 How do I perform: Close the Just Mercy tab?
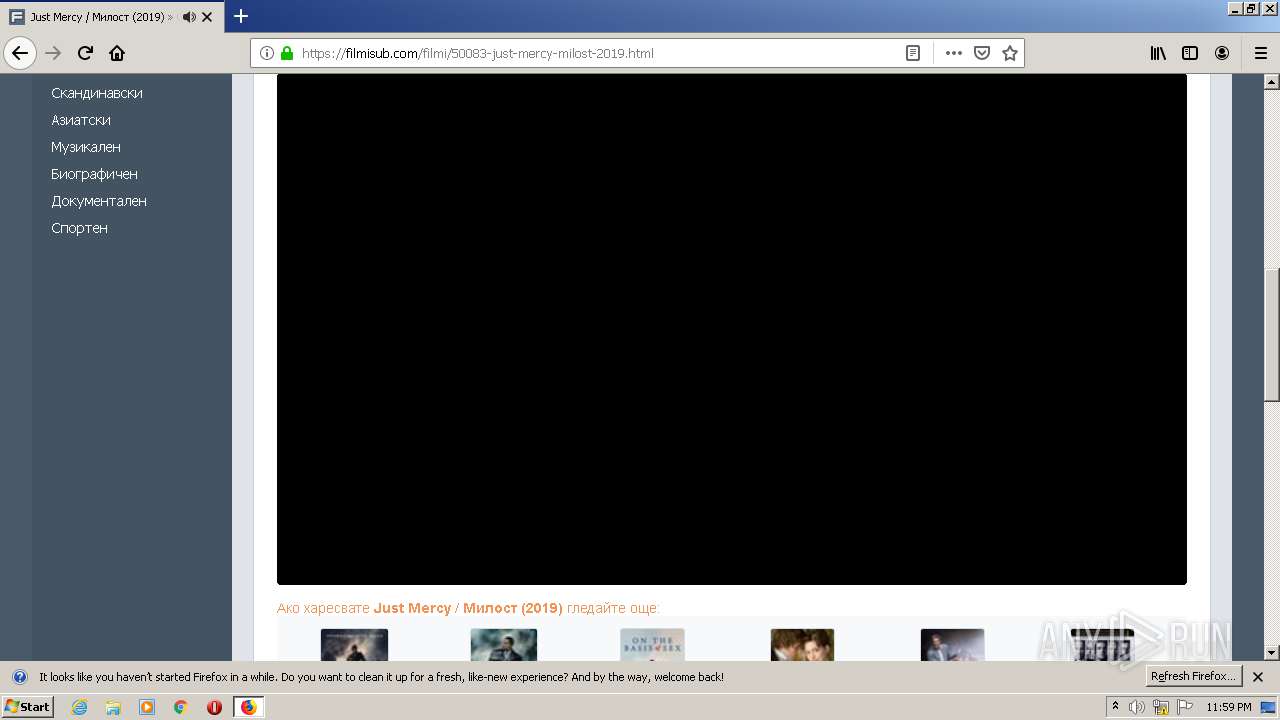tap(207, 17)
